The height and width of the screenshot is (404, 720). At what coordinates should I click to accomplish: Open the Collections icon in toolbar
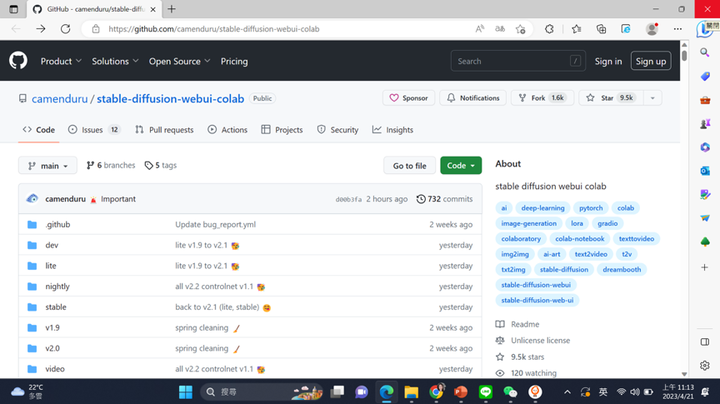click(x=601, y=29)
